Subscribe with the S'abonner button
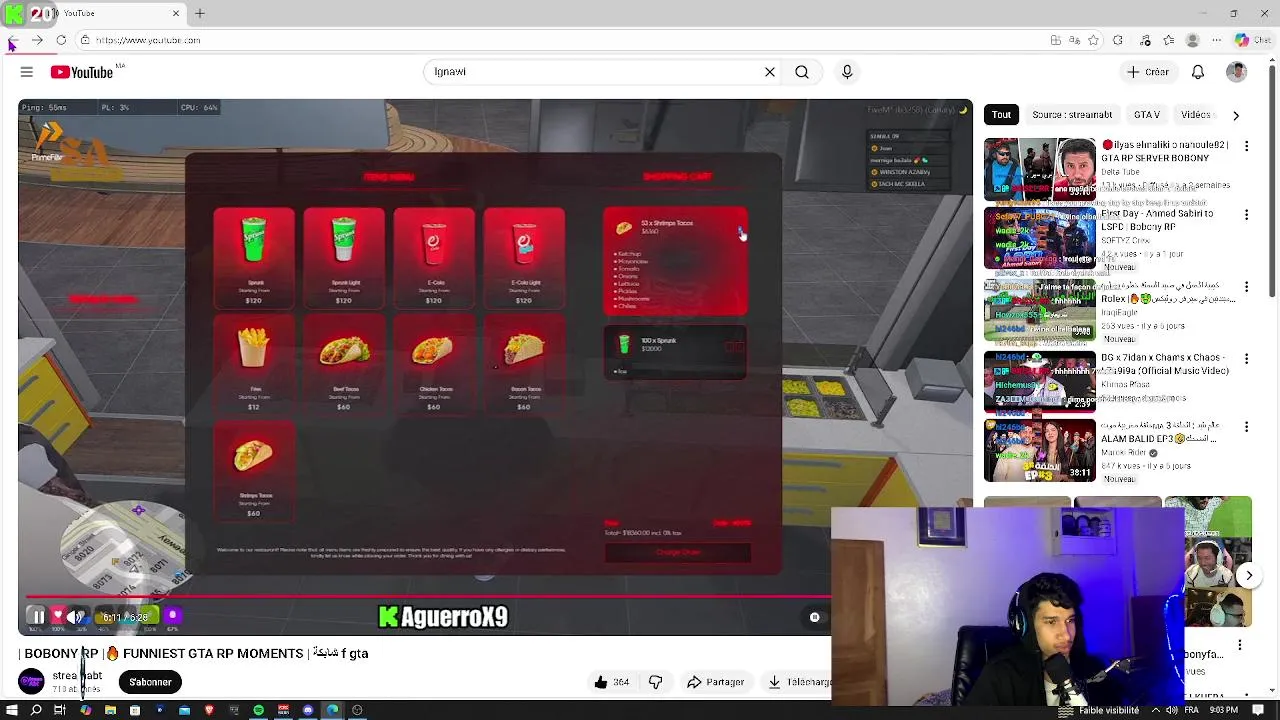 150,682
